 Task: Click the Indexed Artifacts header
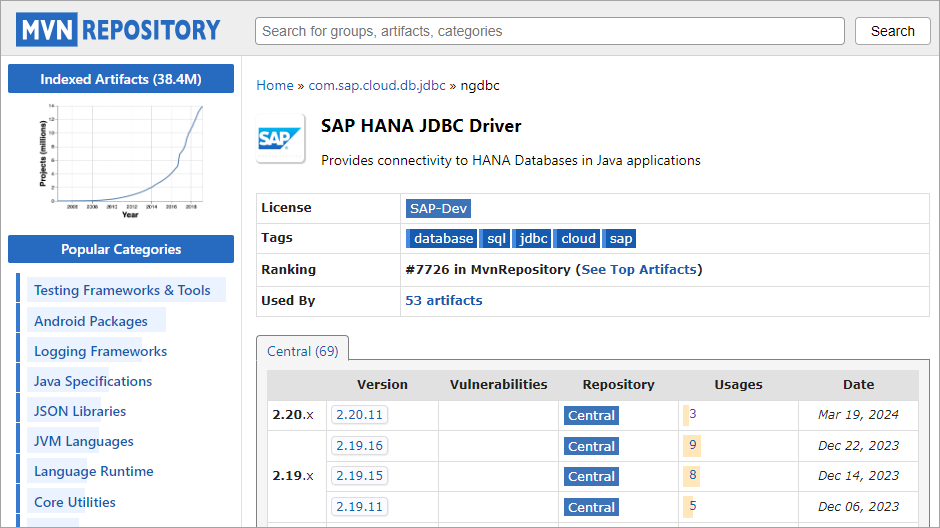click(x=121, y=79)
